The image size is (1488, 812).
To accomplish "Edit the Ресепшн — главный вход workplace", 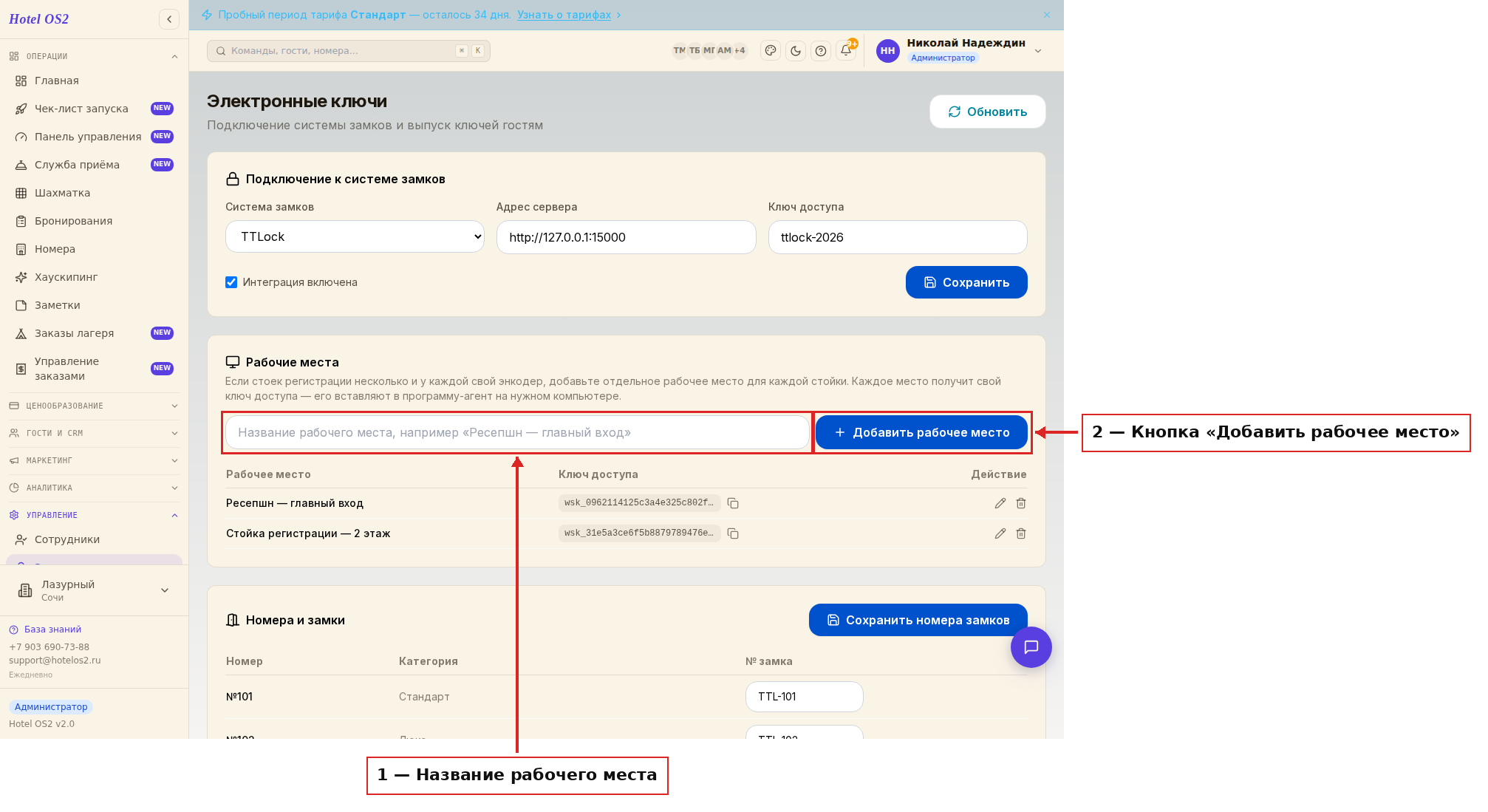I will click(1000, 503).
